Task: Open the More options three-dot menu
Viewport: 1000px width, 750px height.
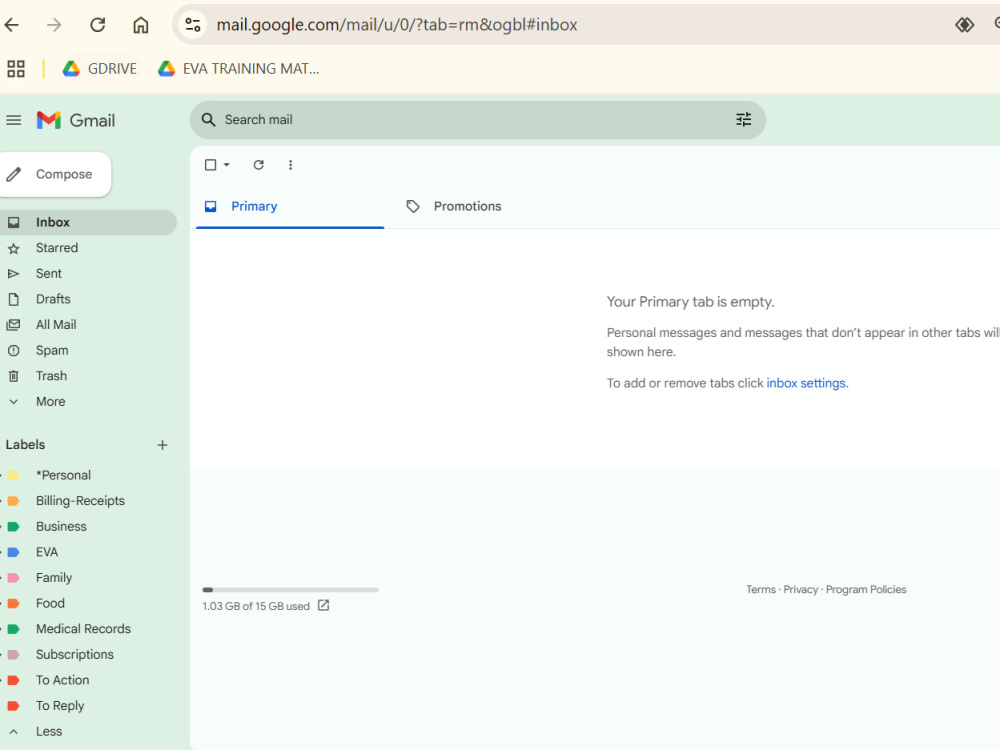Action: 290,165
